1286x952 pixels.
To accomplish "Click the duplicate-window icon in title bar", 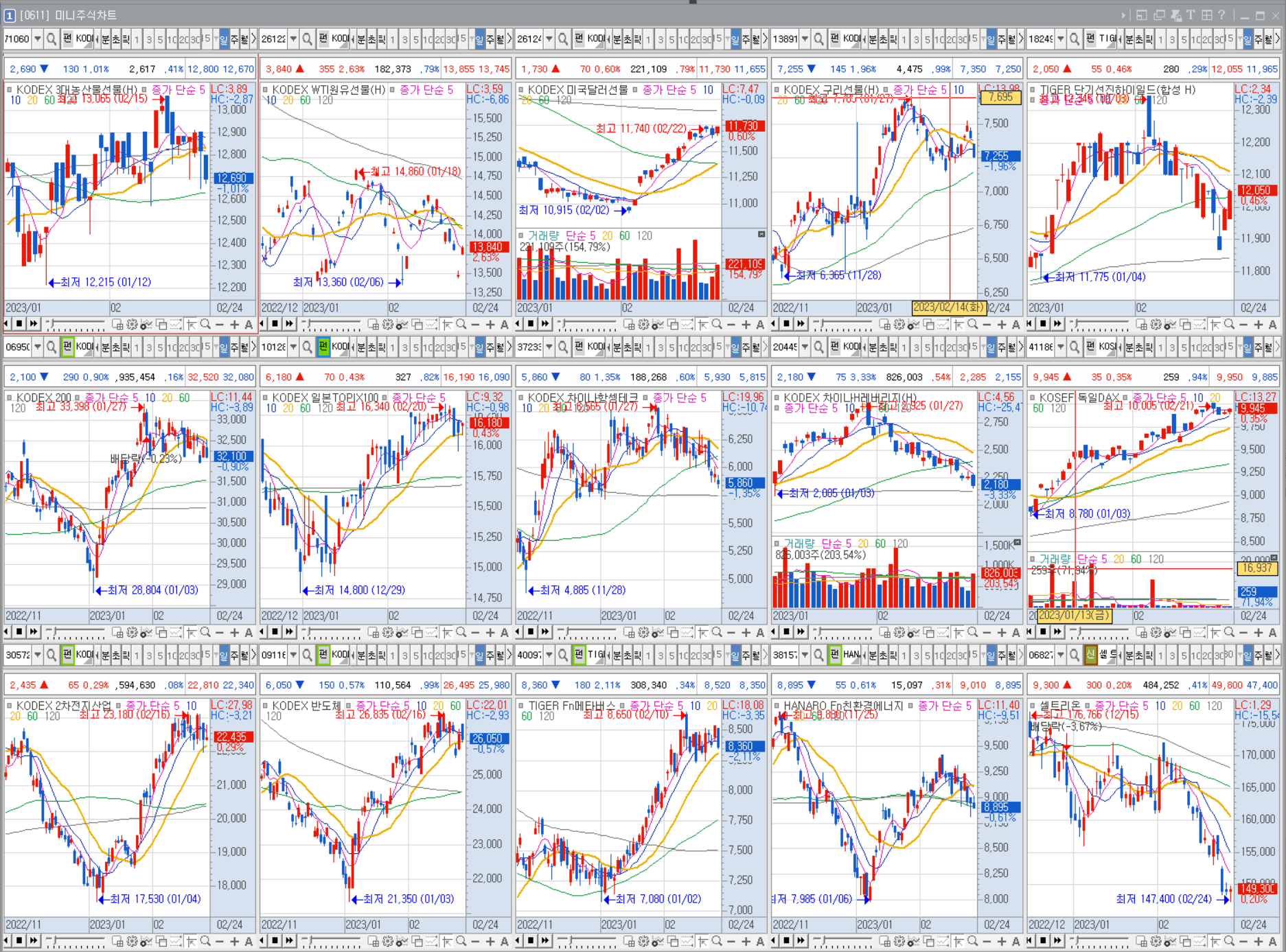I will coord(1159,15).
